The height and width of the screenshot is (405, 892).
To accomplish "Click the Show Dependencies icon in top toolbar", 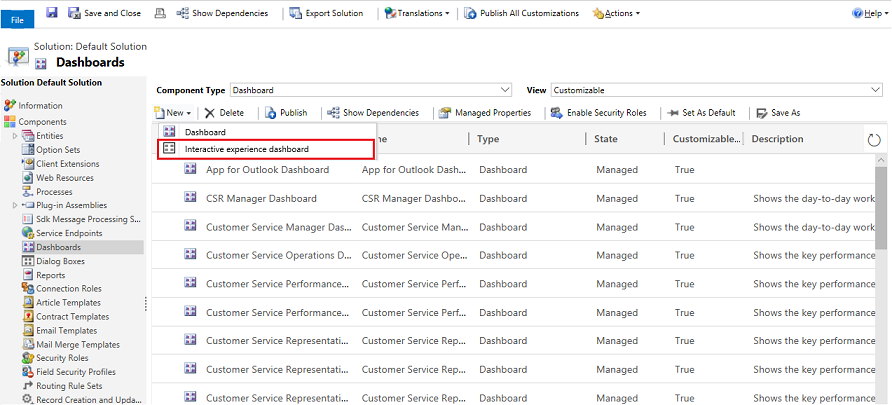I will (x=183, y=13).
